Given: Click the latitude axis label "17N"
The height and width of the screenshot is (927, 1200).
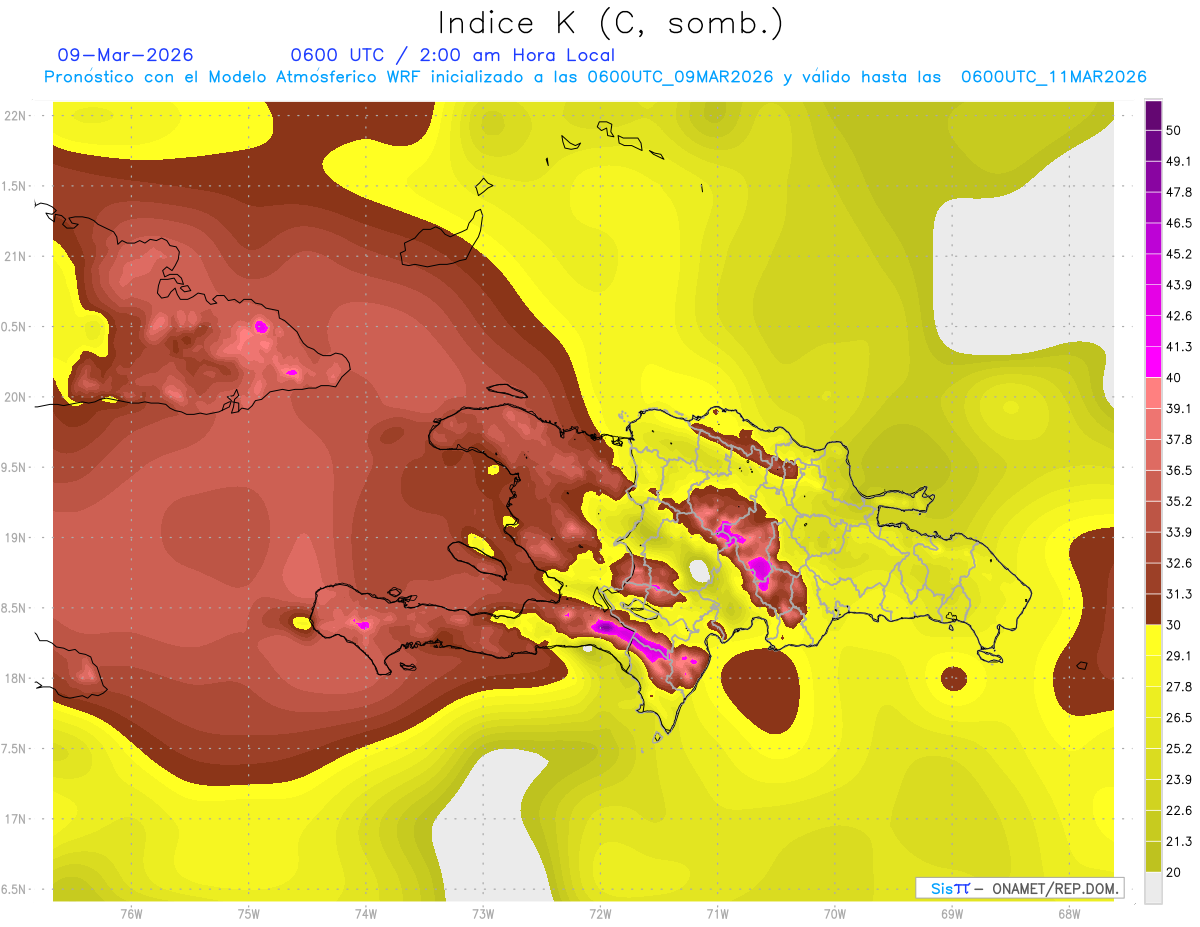Looking at the screenshot, I should pyautogui.click(x=15, y=819).
